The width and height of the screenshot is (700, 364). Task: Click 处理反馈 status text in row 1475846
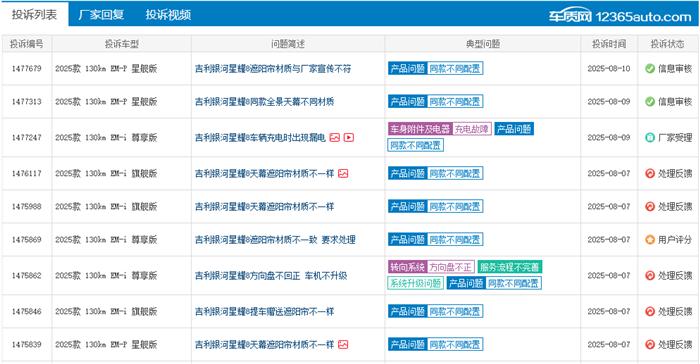pyautogui.click(x=675, y=311)
